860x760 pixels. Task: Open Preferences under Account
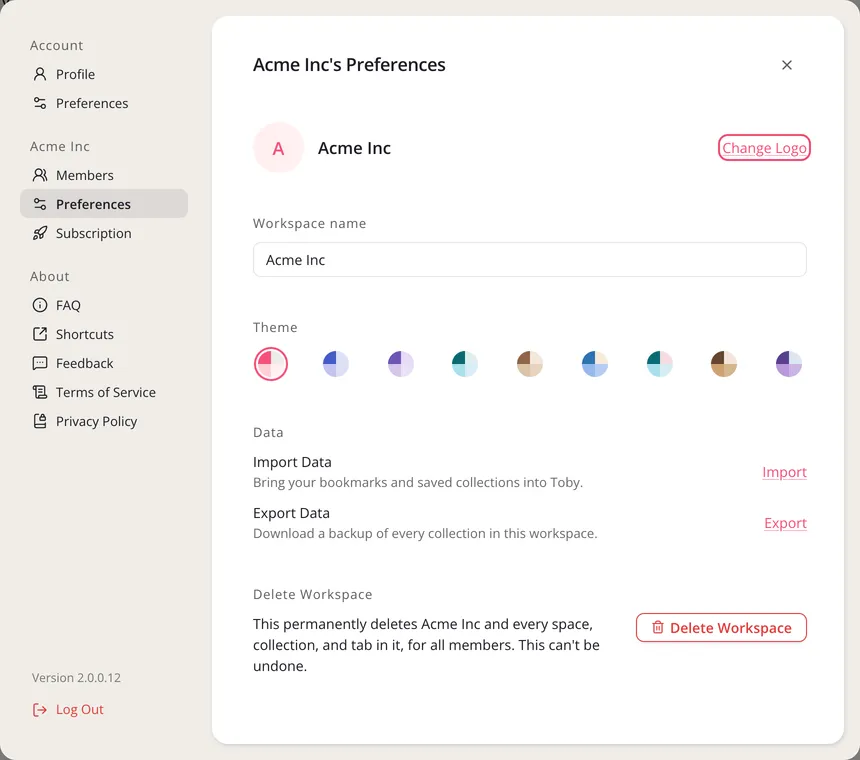[104, 103]
